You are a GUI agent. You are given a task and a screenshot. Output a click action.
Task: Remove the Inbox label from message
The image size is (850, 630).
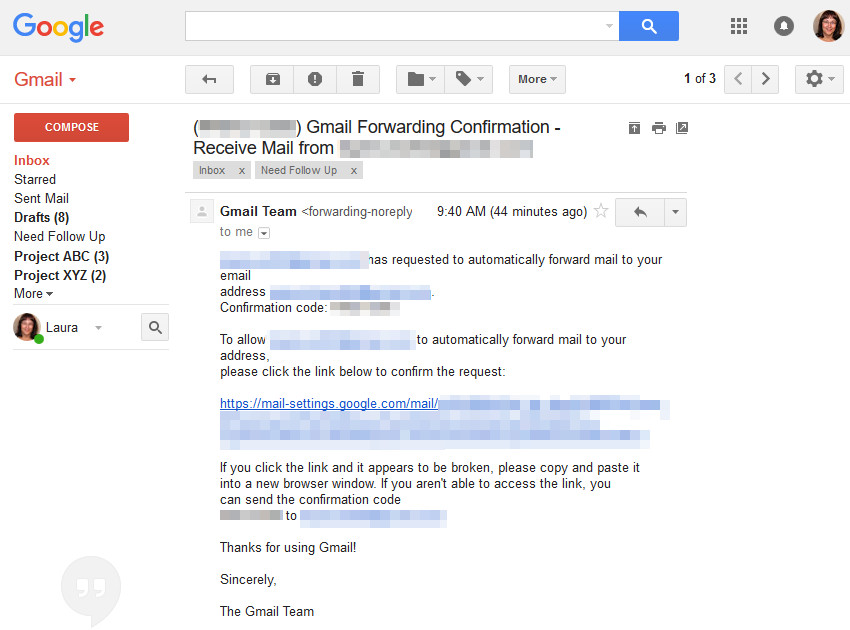click(x=242, y=171)
